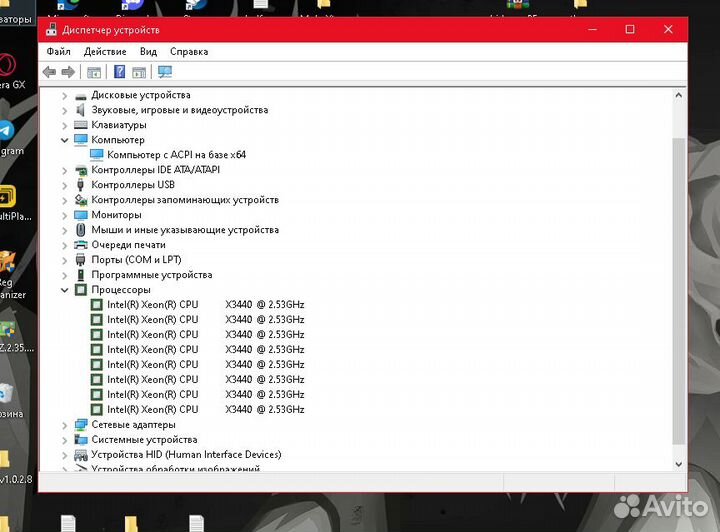Collapse the Компьютер category
Viewport: 720px width, 532px height.
[x=65, y=140]
